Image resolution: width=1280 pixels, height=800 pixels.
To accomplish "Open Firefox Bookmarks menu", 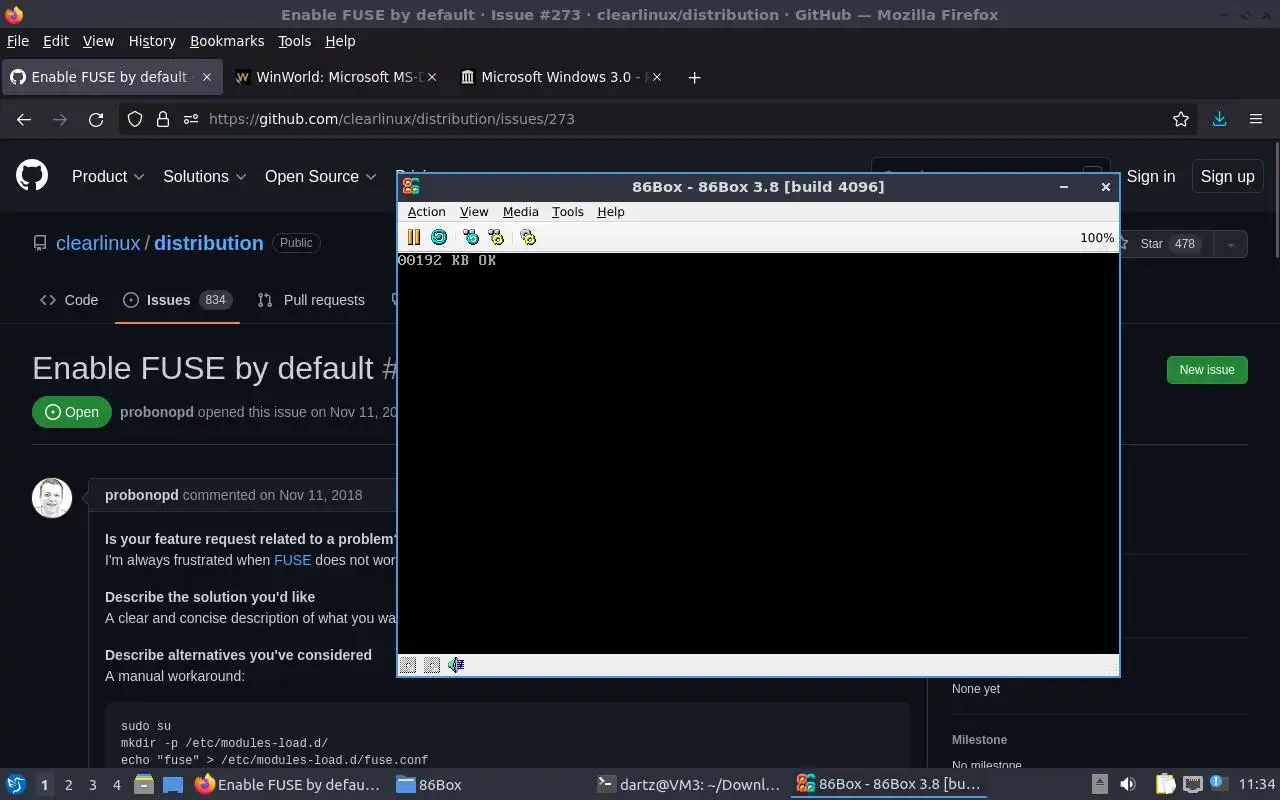I will [227, 41].
